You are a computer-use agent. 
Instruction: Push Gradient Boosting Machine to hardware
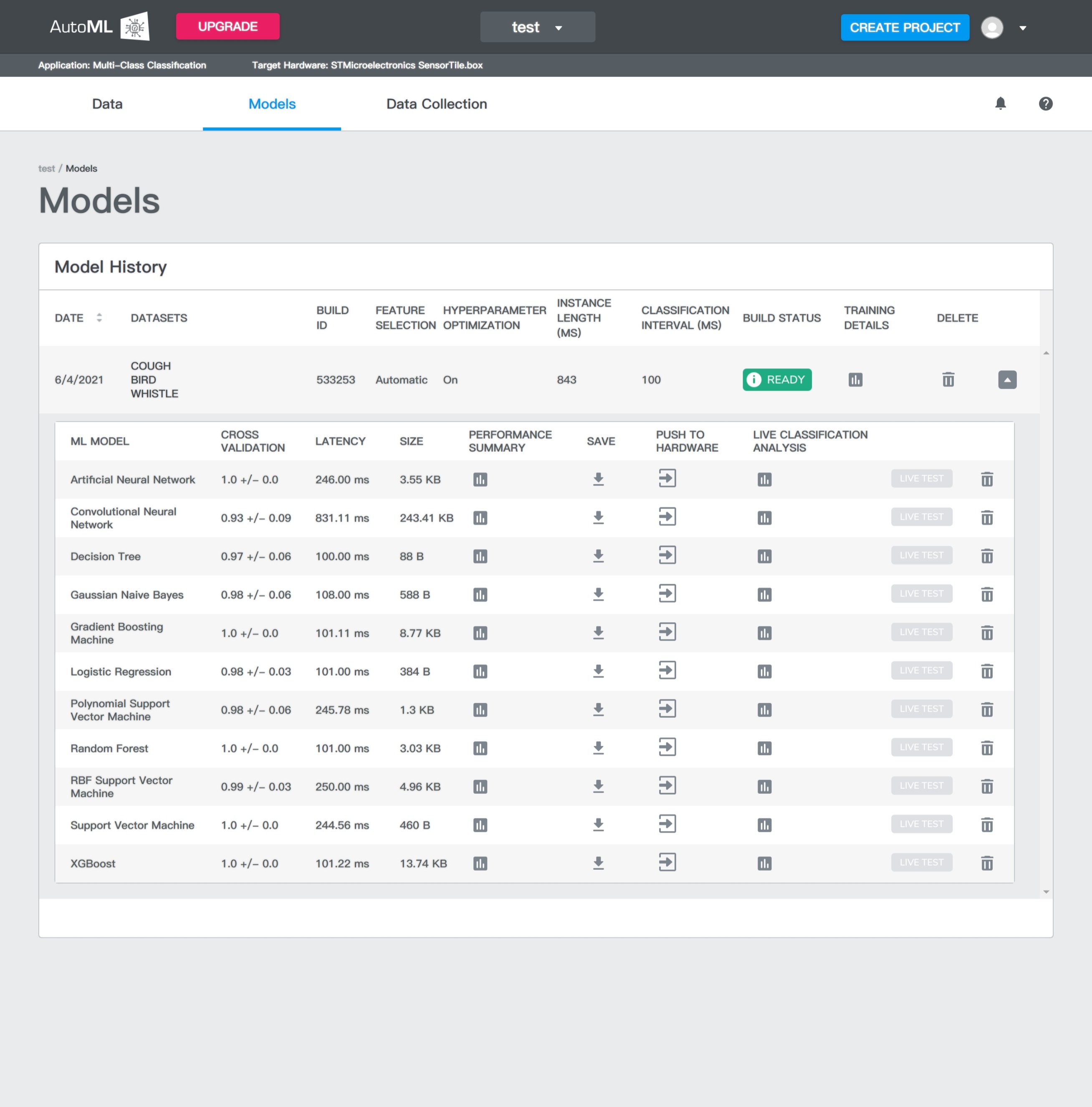(667, 632)
